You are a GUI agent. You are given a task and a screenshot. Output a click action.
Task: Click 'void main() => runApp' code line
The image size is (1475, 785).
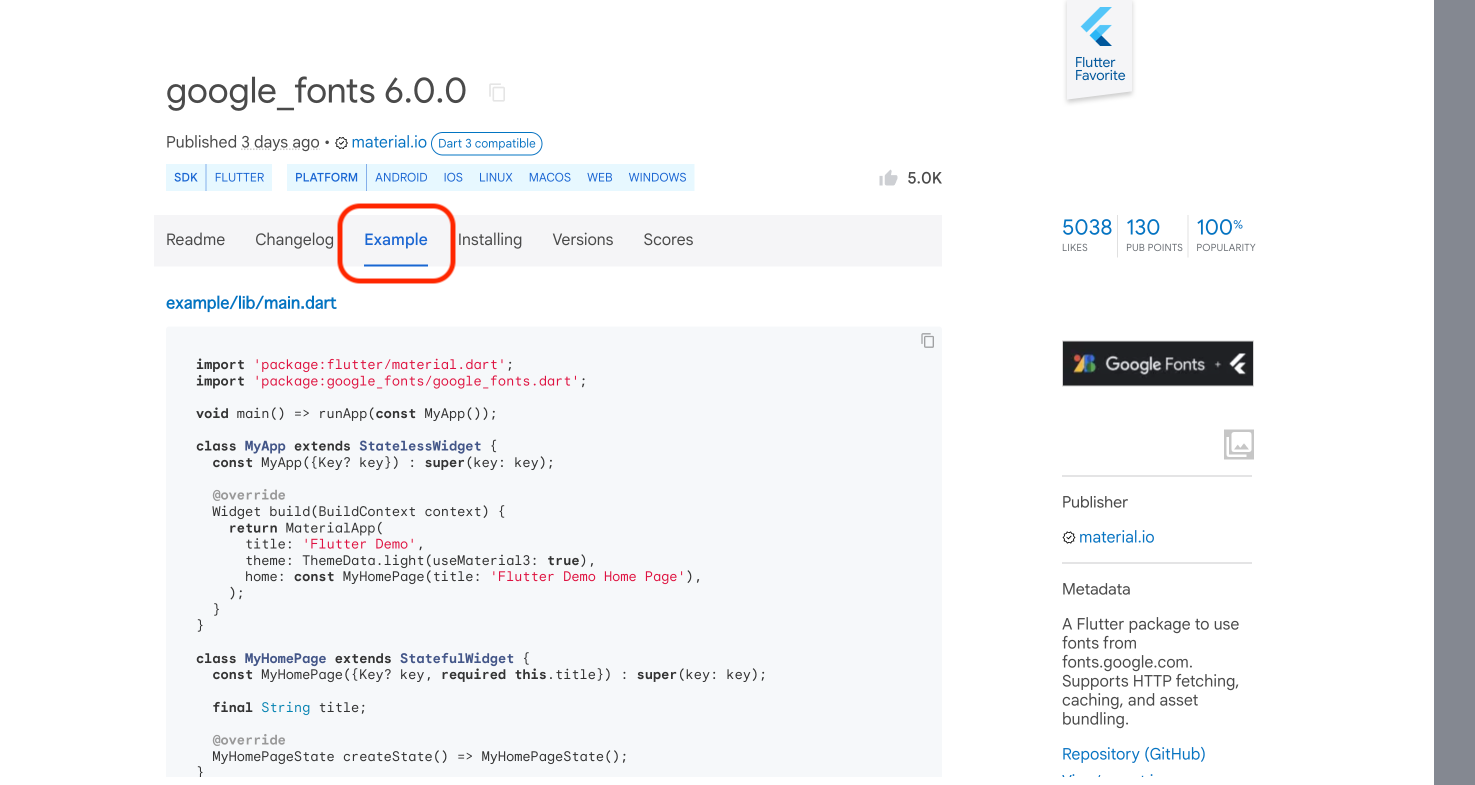click(346, 413)
